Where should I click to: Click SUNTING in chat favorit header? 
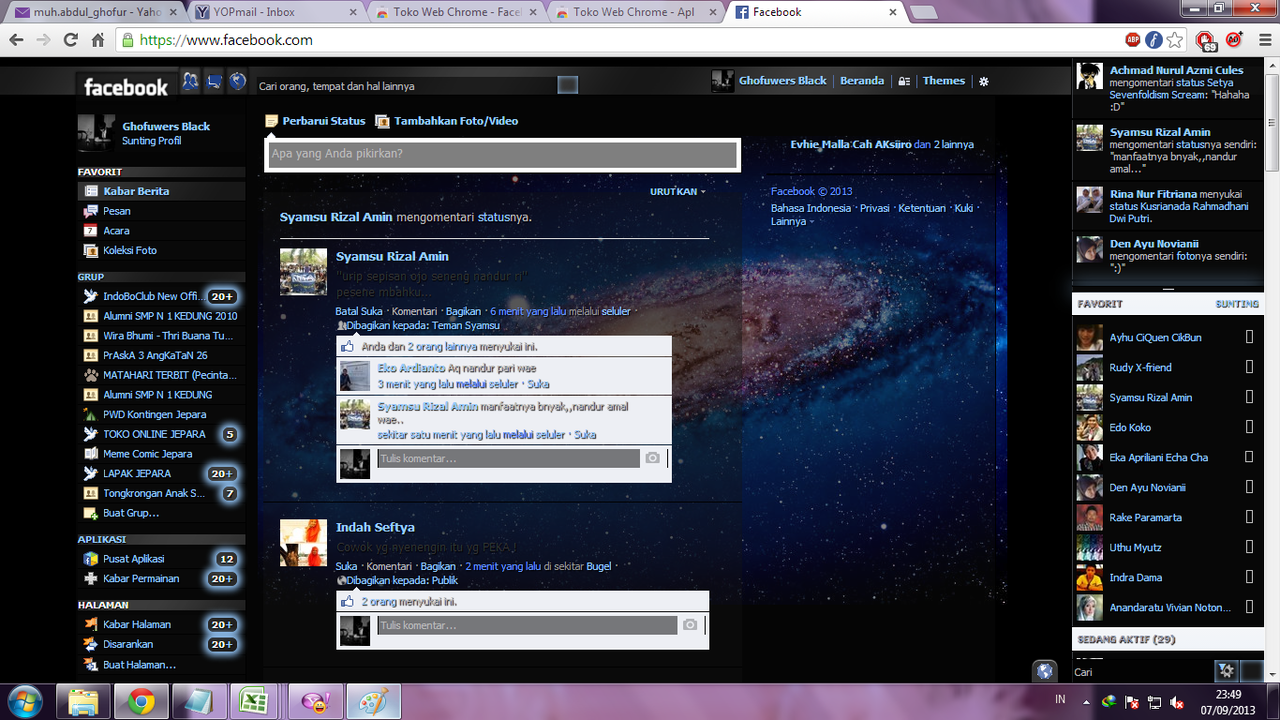tap(1237, 303)
